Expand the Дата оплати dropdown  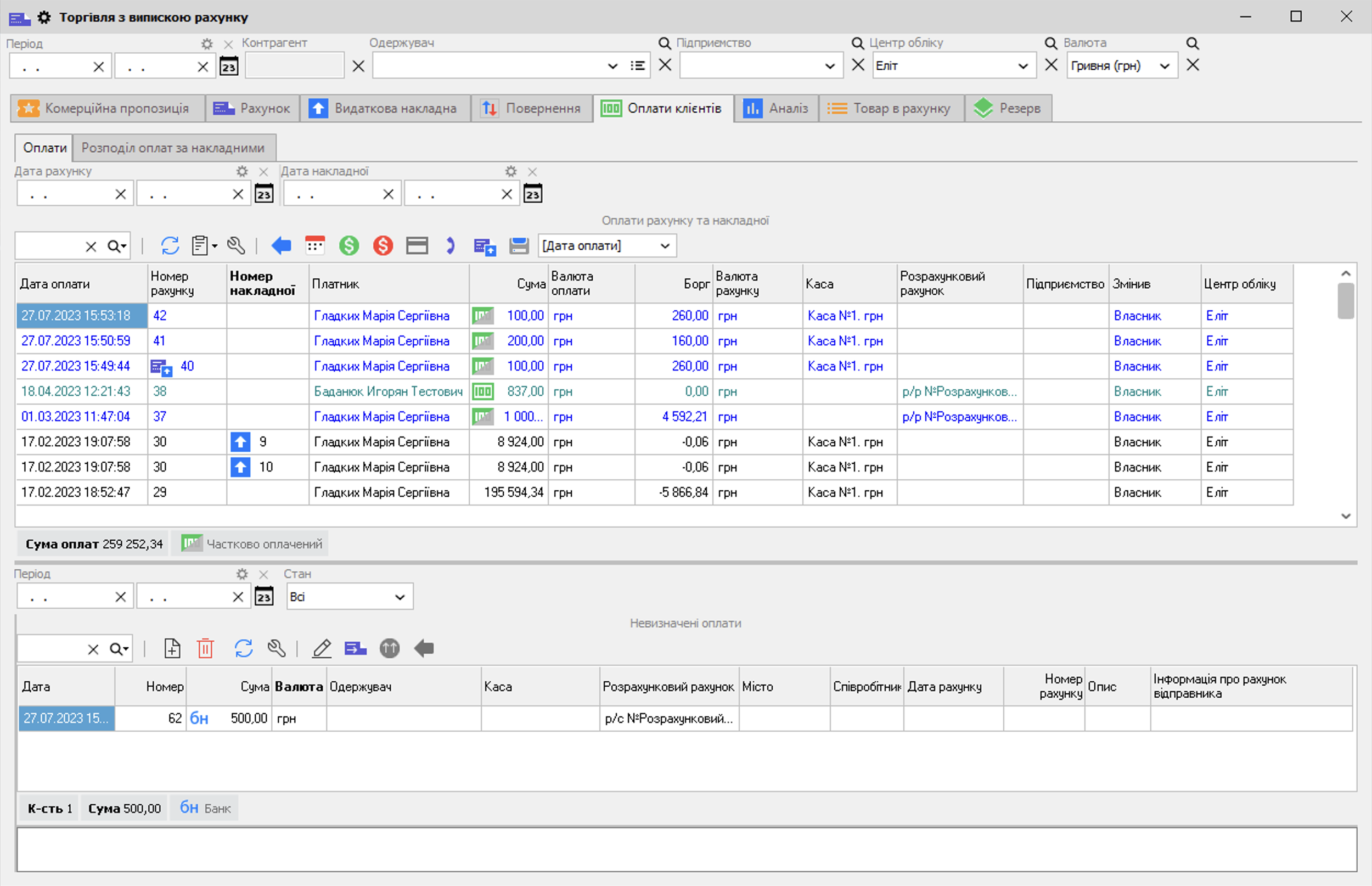click(665, 246)
